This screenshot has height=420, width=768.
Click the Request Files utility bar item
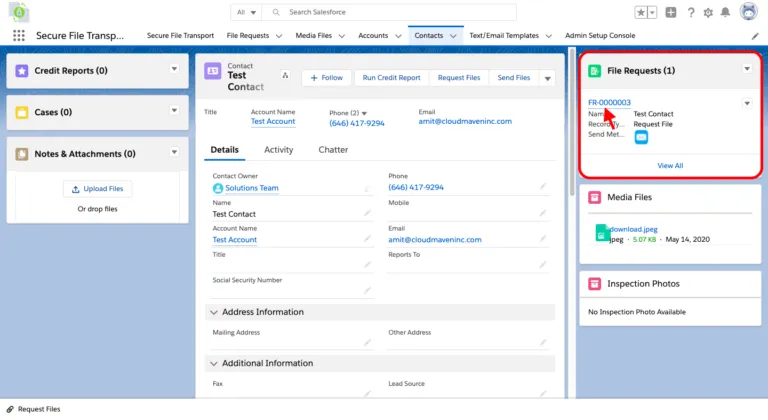coord(33,409)
